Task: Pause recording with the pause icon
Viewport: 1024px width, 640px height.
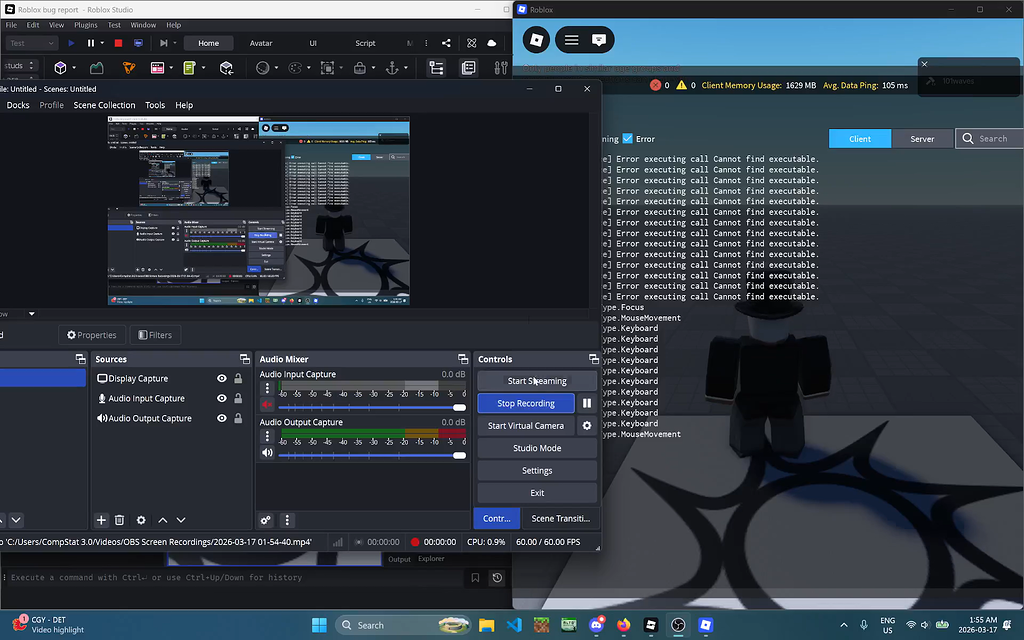Action: tap(587, 403)
